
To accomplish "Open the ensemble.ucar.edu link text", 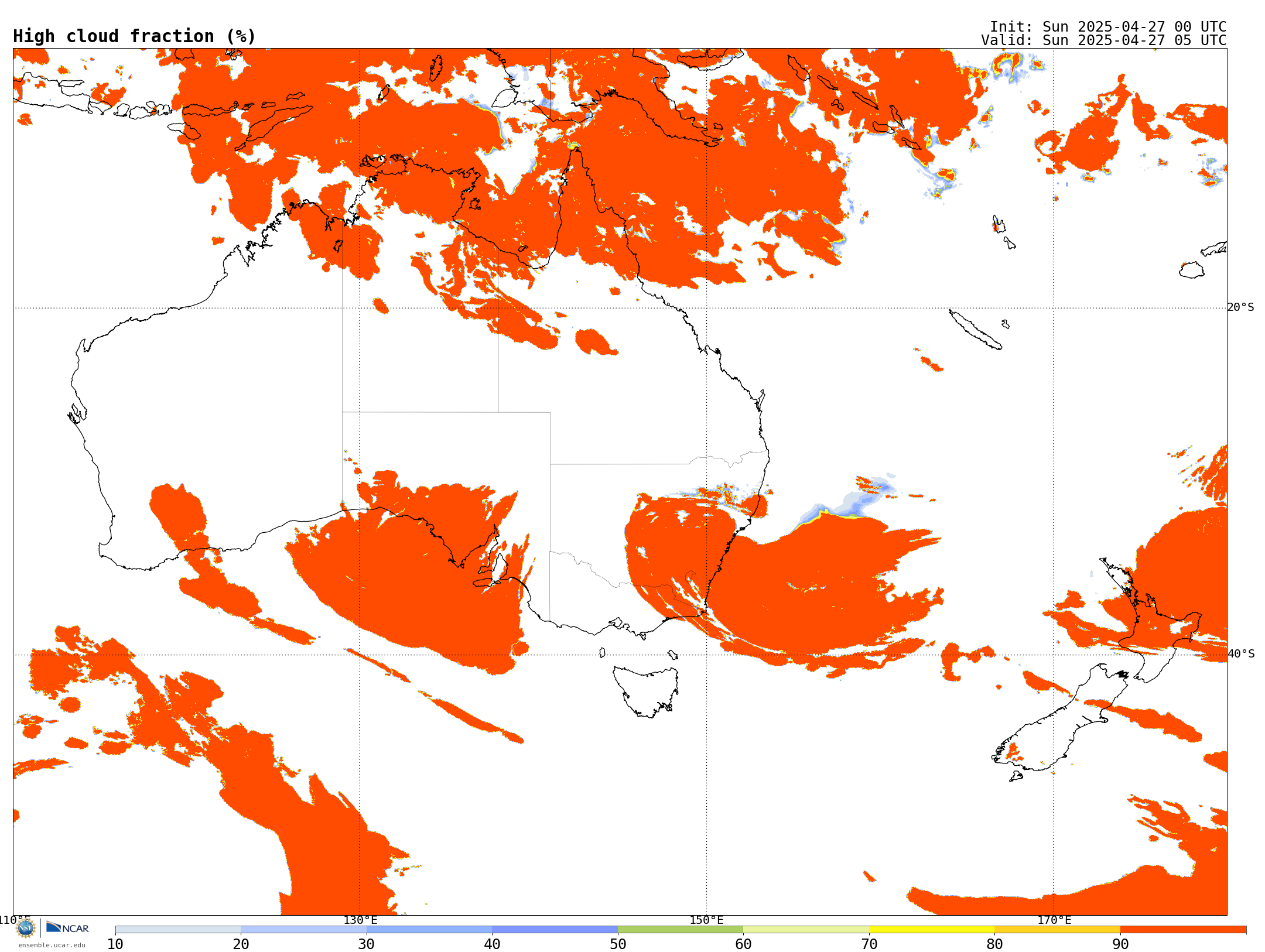I will point(52,945).
